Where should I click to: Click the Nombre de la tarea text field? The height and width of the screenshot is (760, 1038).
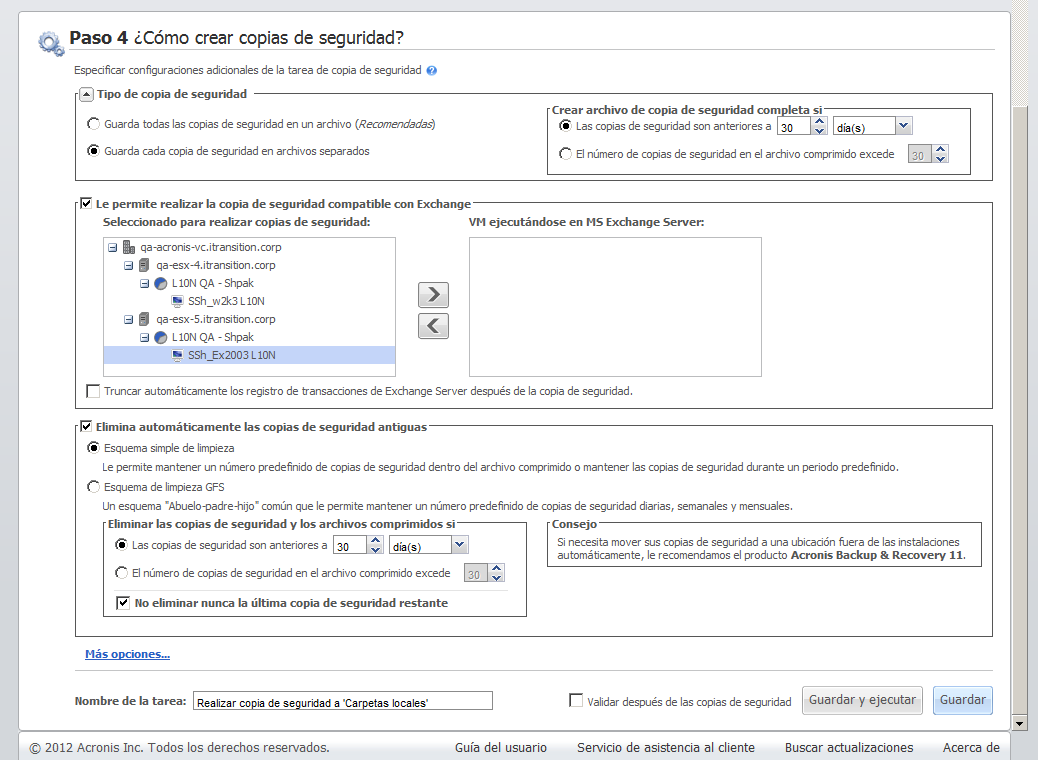pos(342,702)
